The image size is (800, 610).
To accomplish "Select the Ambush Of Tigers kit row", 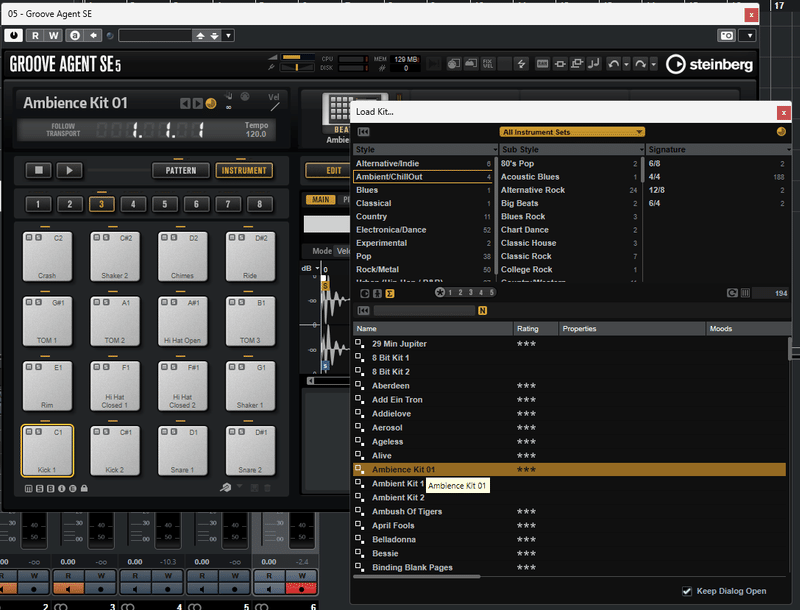I will click(569, 512).
